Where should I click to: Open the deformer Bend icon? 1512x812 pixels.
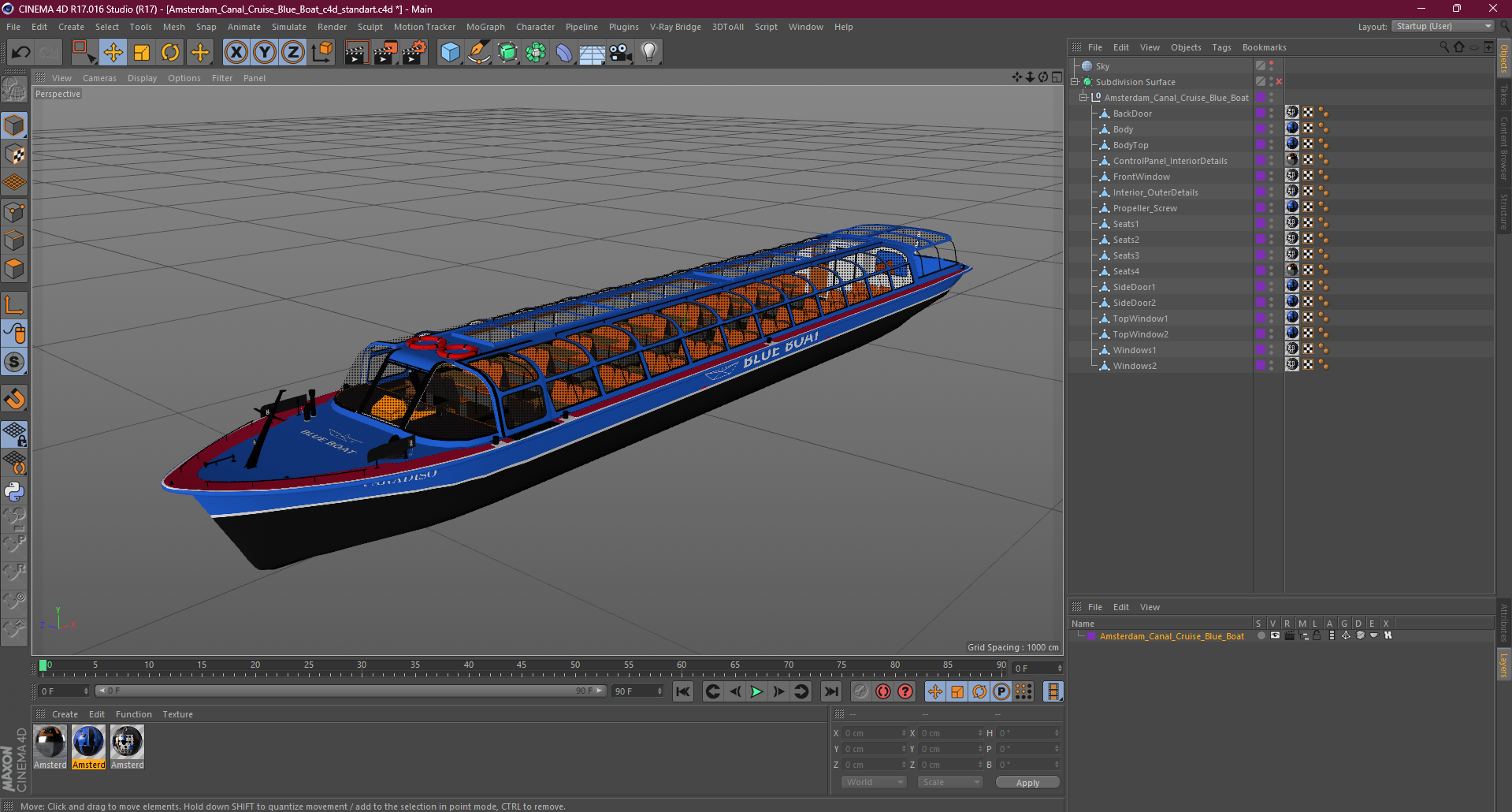[564, 53]
